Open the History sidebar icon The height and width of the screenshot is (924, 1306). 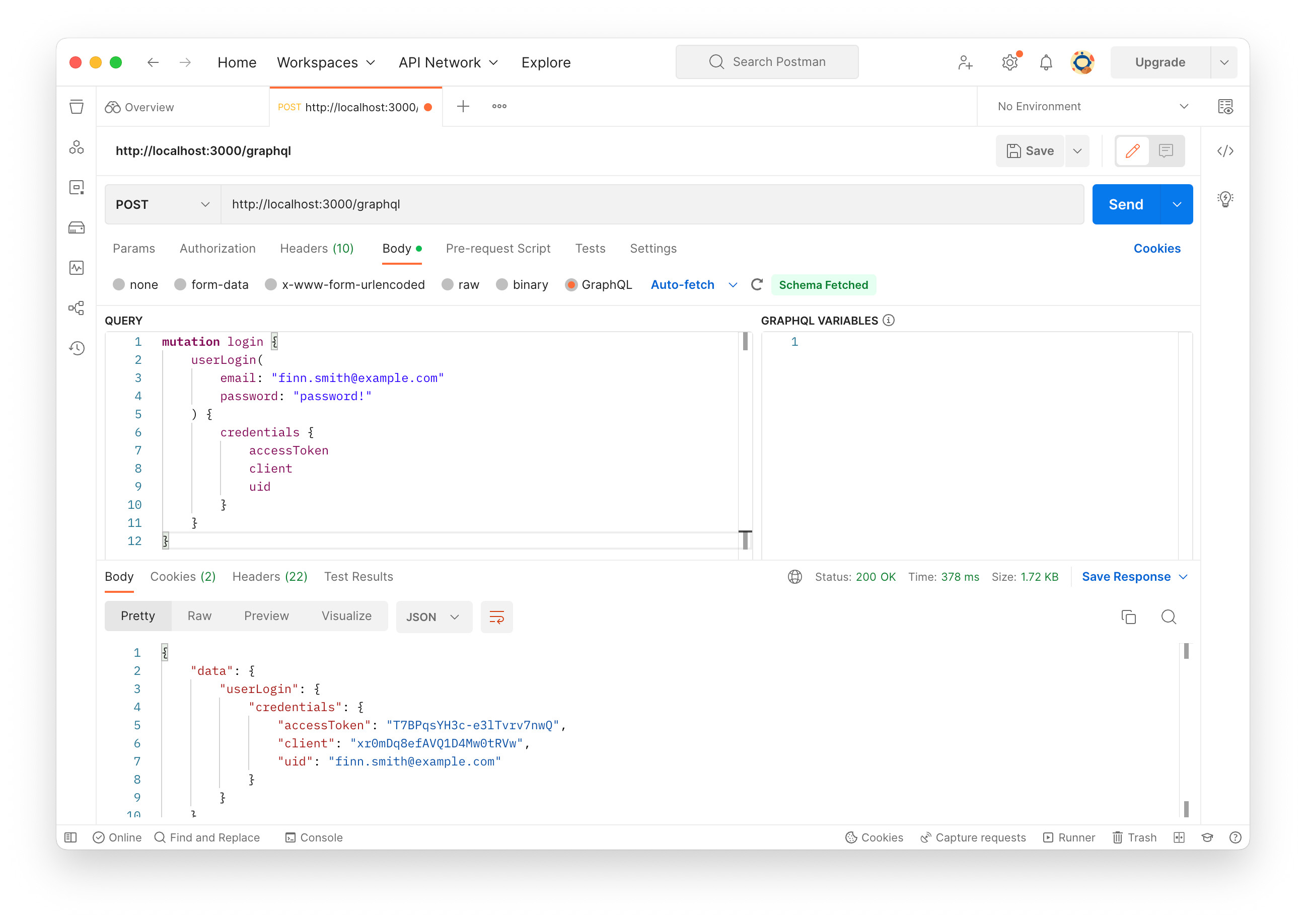click(x=76, y=348)
